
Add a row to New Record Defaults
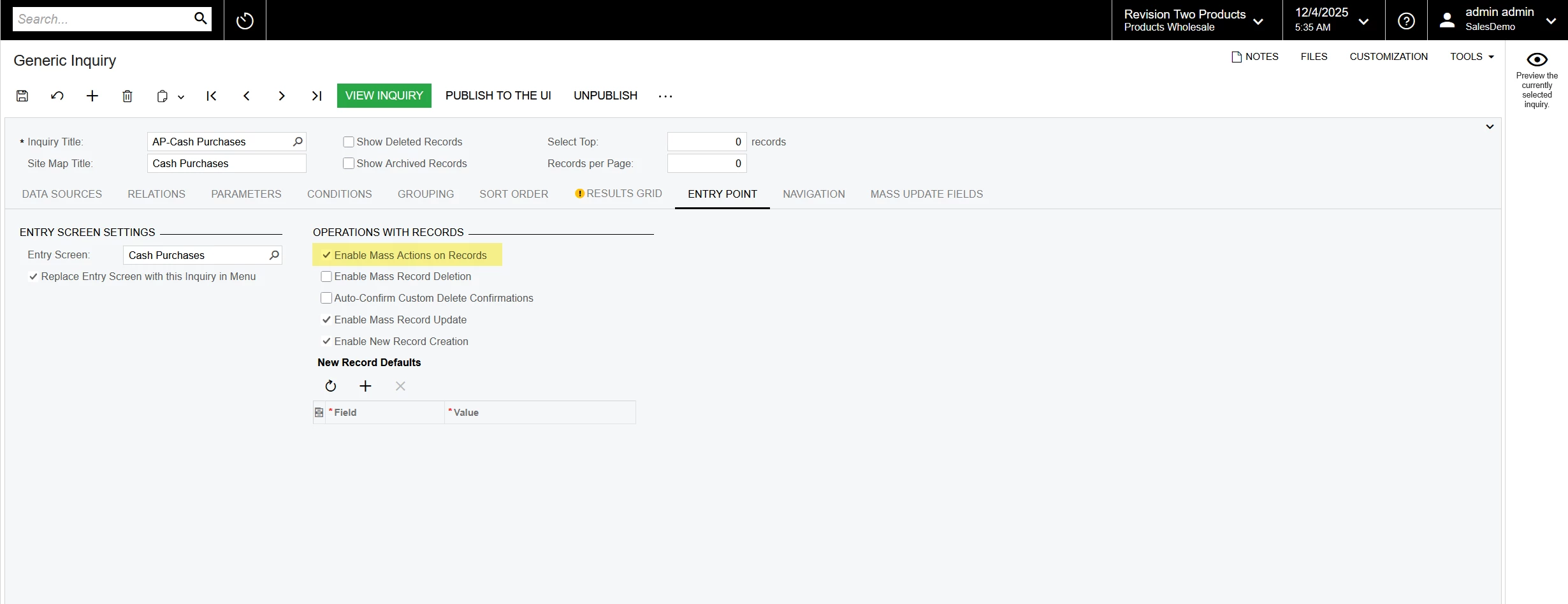(365, 386)
